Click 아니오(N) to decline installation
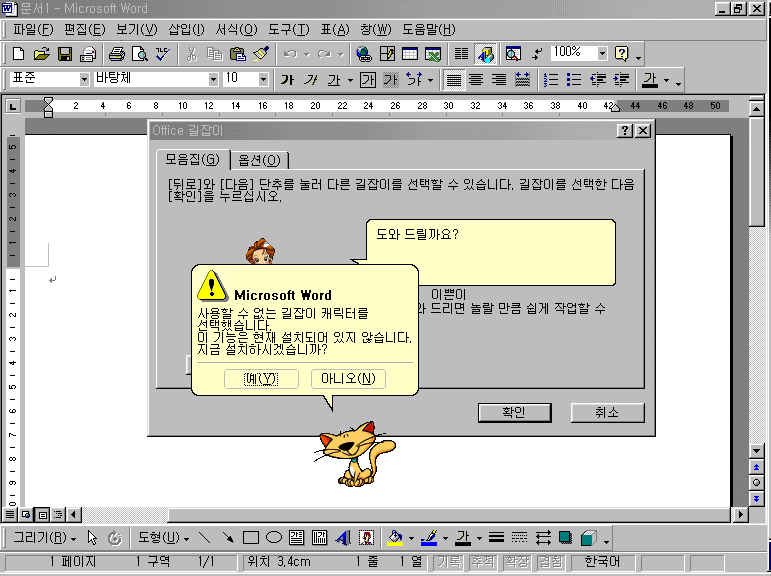This screenshot has height=576, width=771. (348, 379)
